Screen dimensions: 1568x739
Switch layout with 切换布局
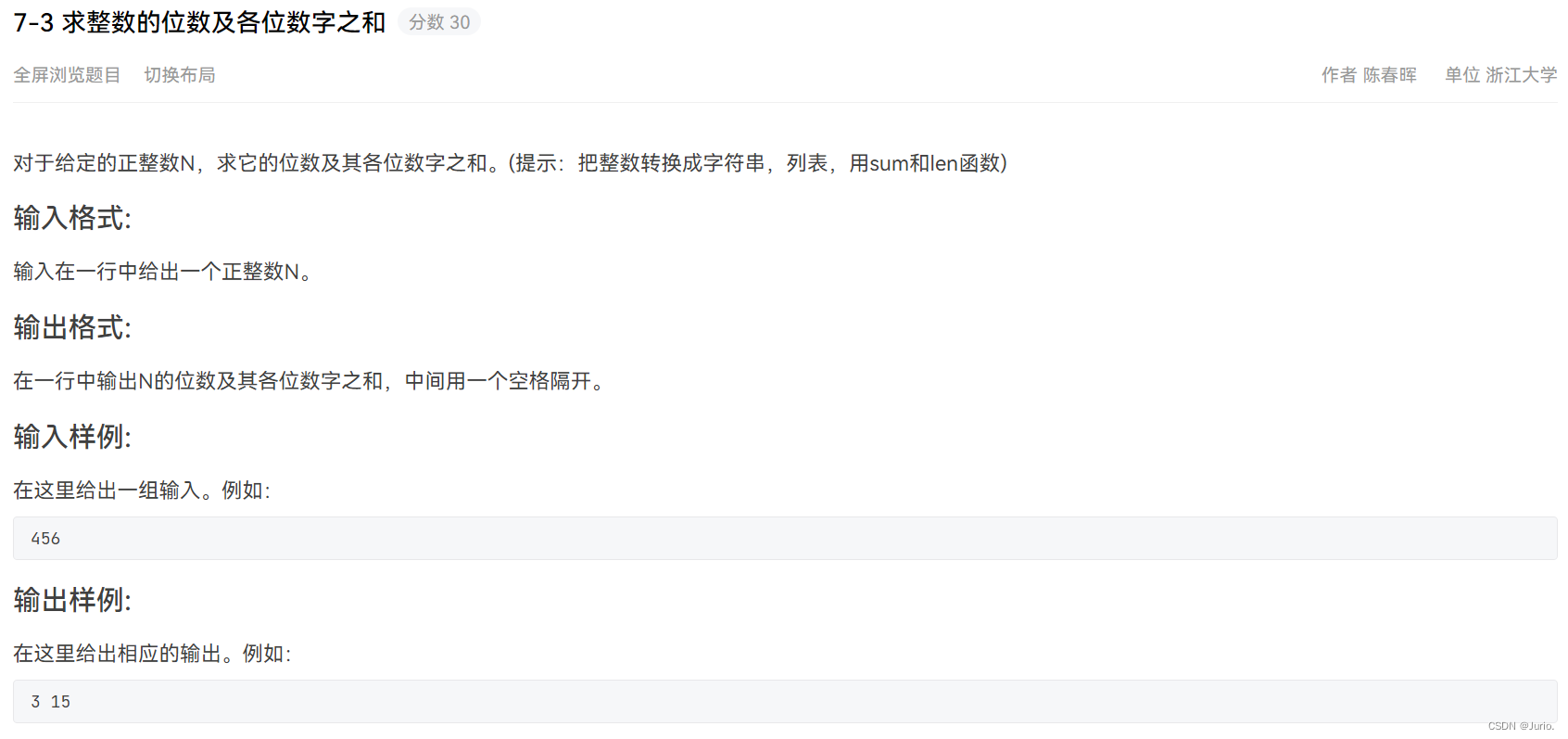pos(180,75)
